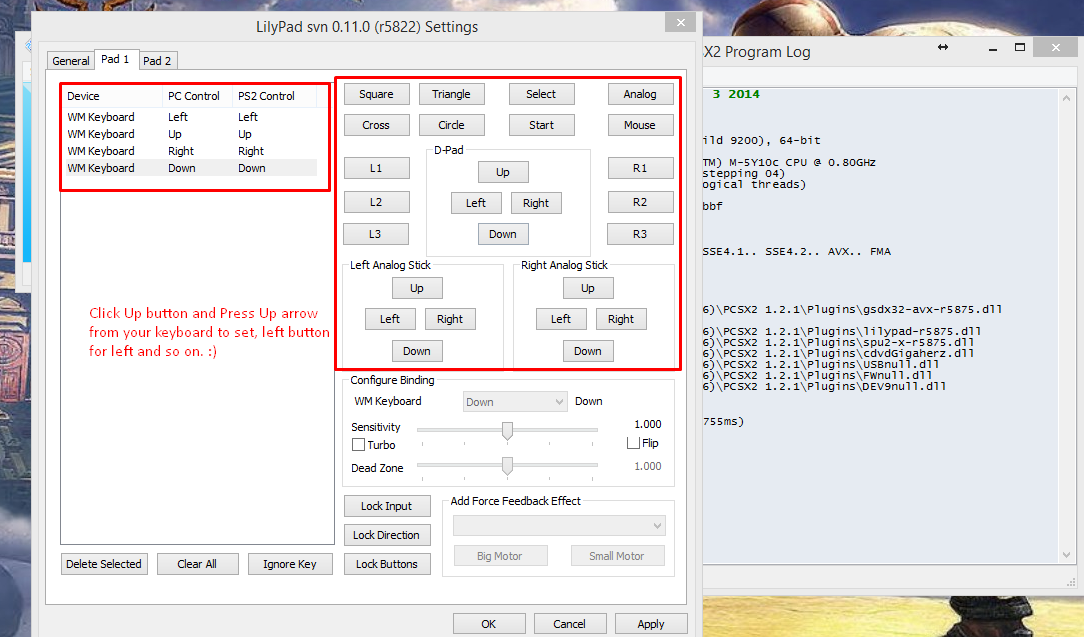The height and width of the screenshot is (637, 1084).
Task: Toggle the Flip checkbox
Action: [x=633, y=443]
